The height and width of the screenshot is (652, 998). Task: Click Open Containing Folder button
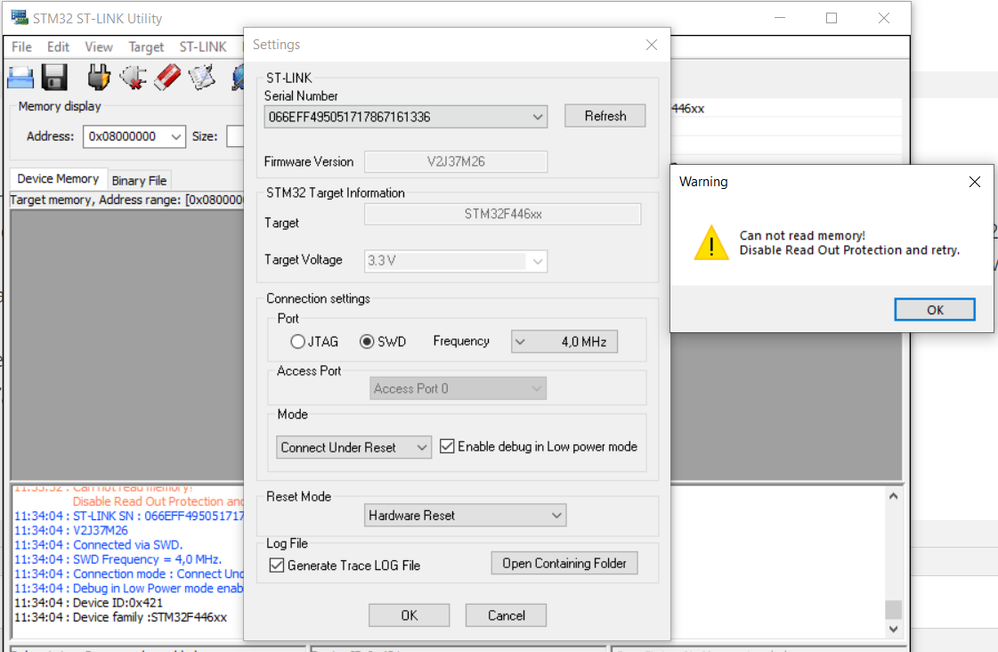(564, 563)
